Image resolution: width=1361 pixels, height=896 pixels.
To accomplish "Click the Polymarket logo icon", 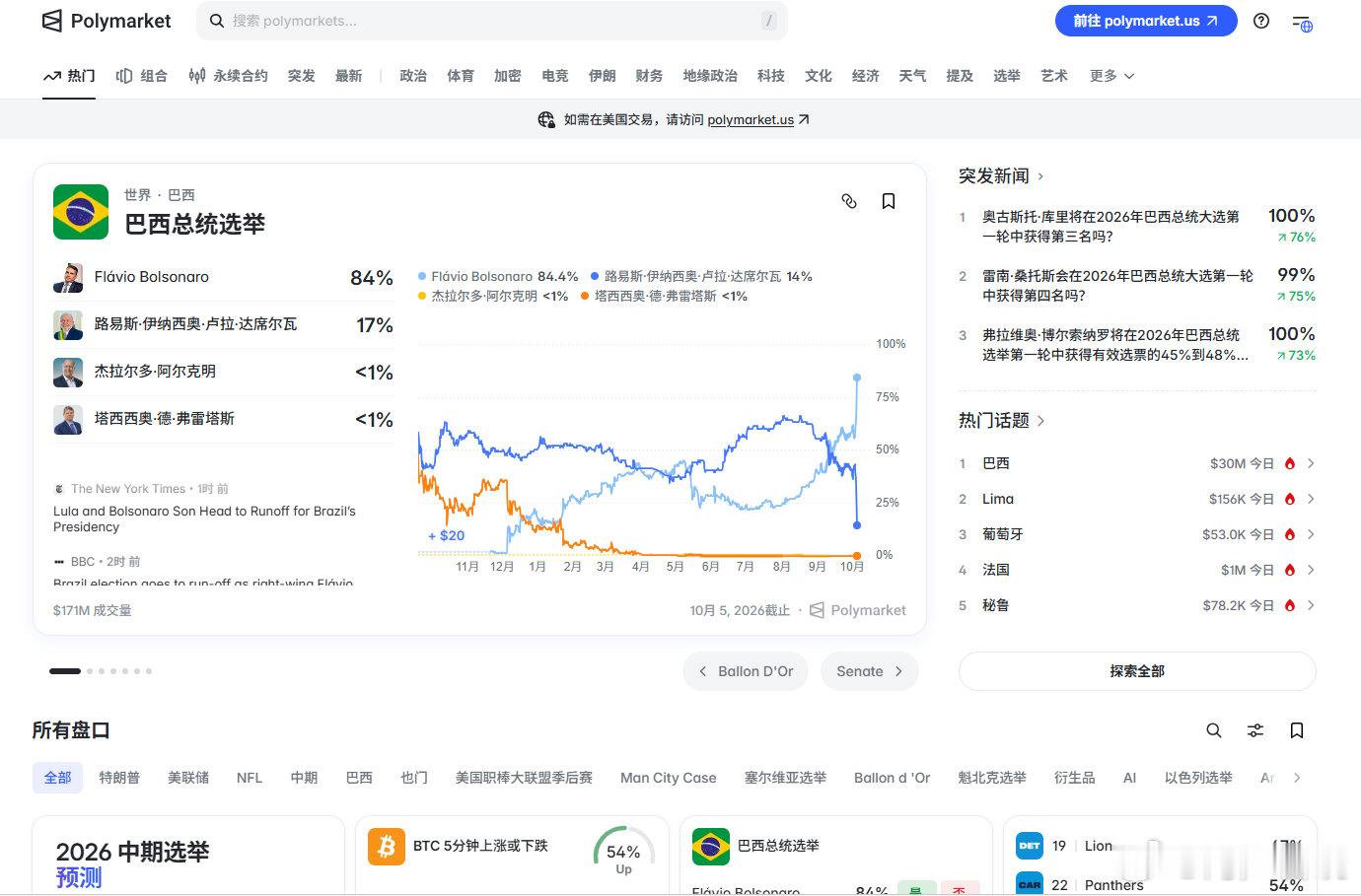I will tap(52, 21).
